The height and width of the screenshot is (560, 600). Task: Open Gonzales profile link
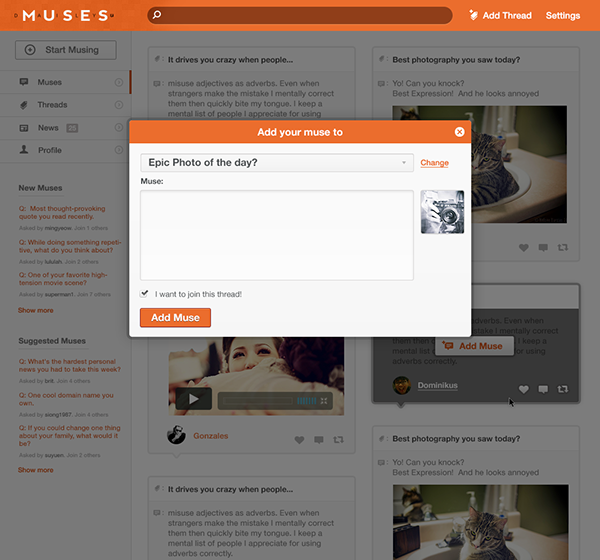pos(210,436)
